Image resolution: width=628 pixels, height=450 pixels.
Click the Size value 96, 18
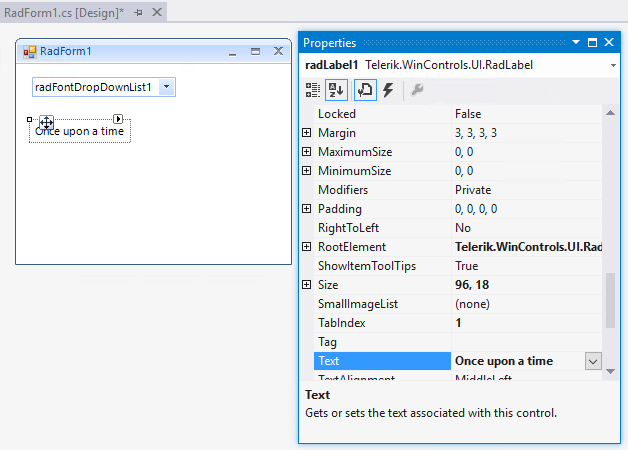(x=472, y=285)
